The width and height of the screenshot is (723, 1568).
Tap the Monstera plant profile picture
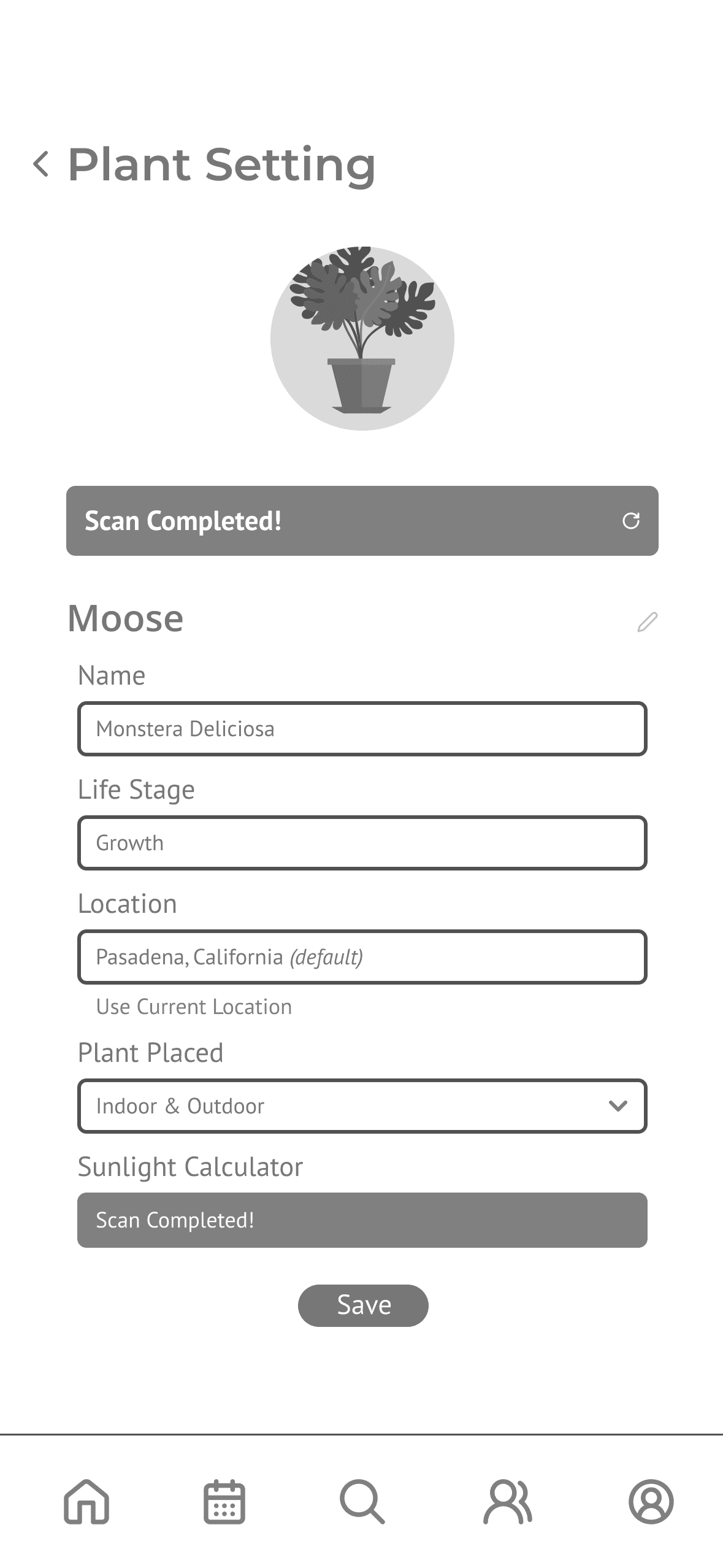click(x=362, y=339)
